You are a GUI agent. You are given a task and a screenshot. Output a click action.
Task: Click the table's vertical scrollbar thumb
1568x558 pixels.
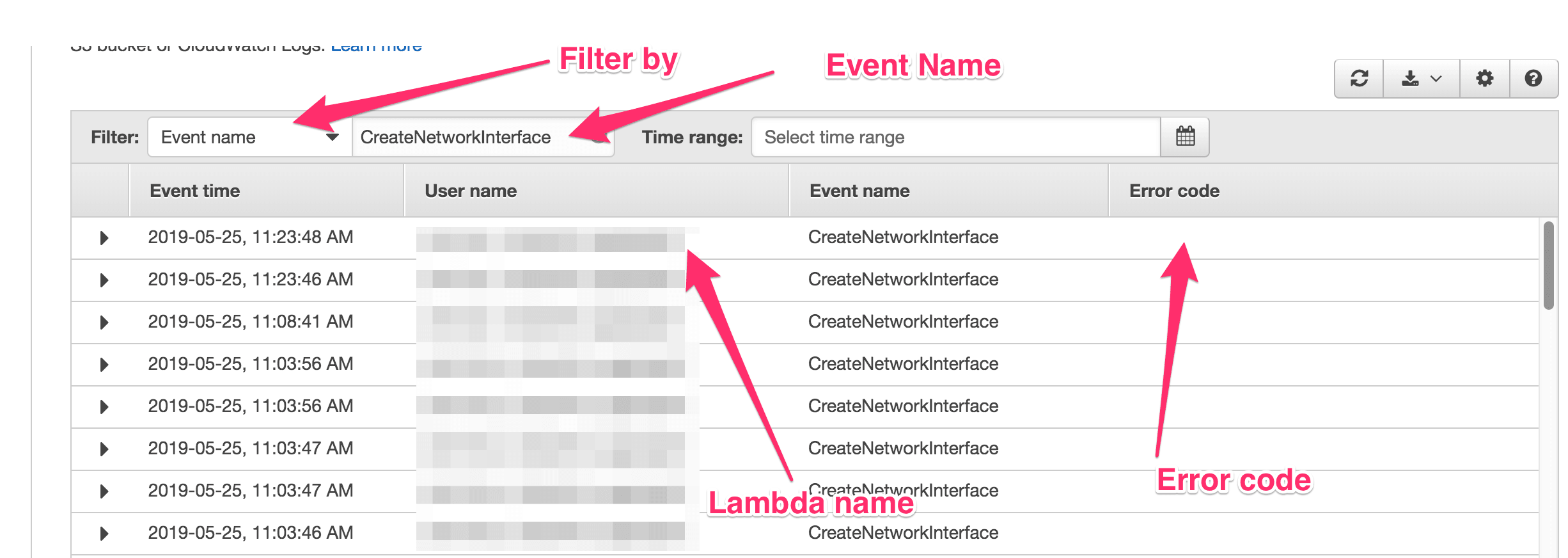(x=1549, y=265)
